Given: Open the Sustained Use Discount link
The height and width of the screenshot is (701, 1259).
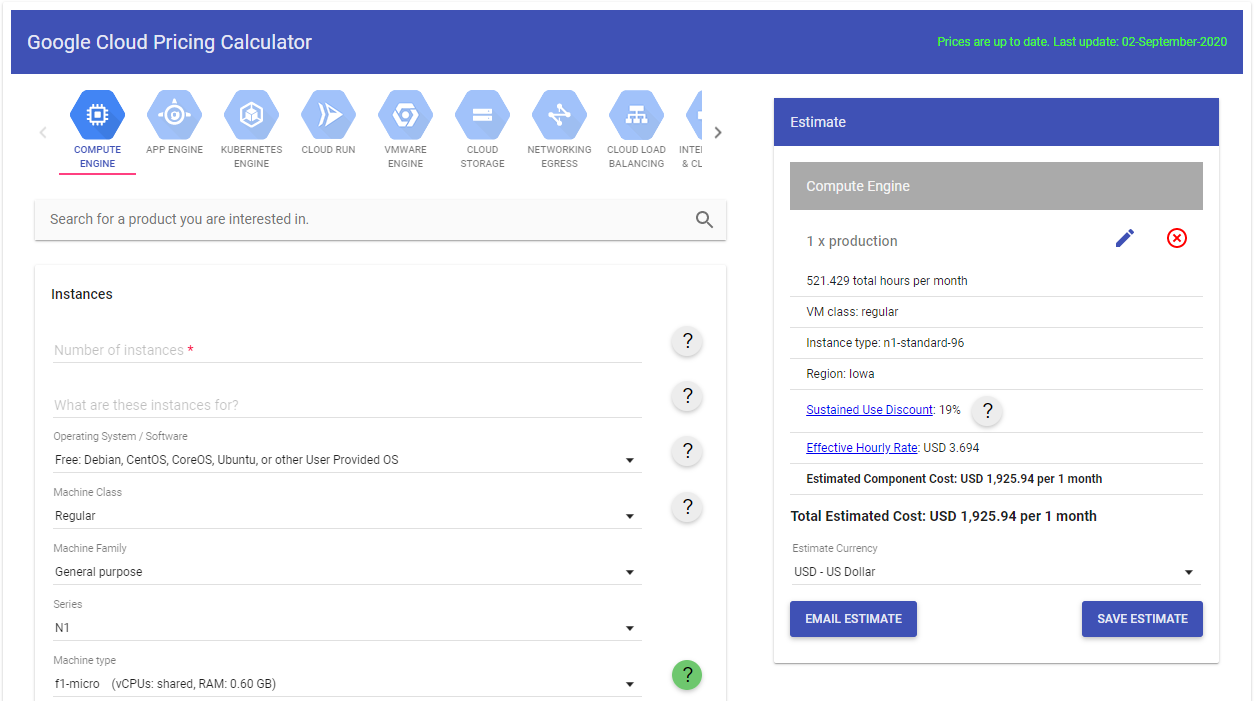Looking at the screenshot, I should [869, 410].
